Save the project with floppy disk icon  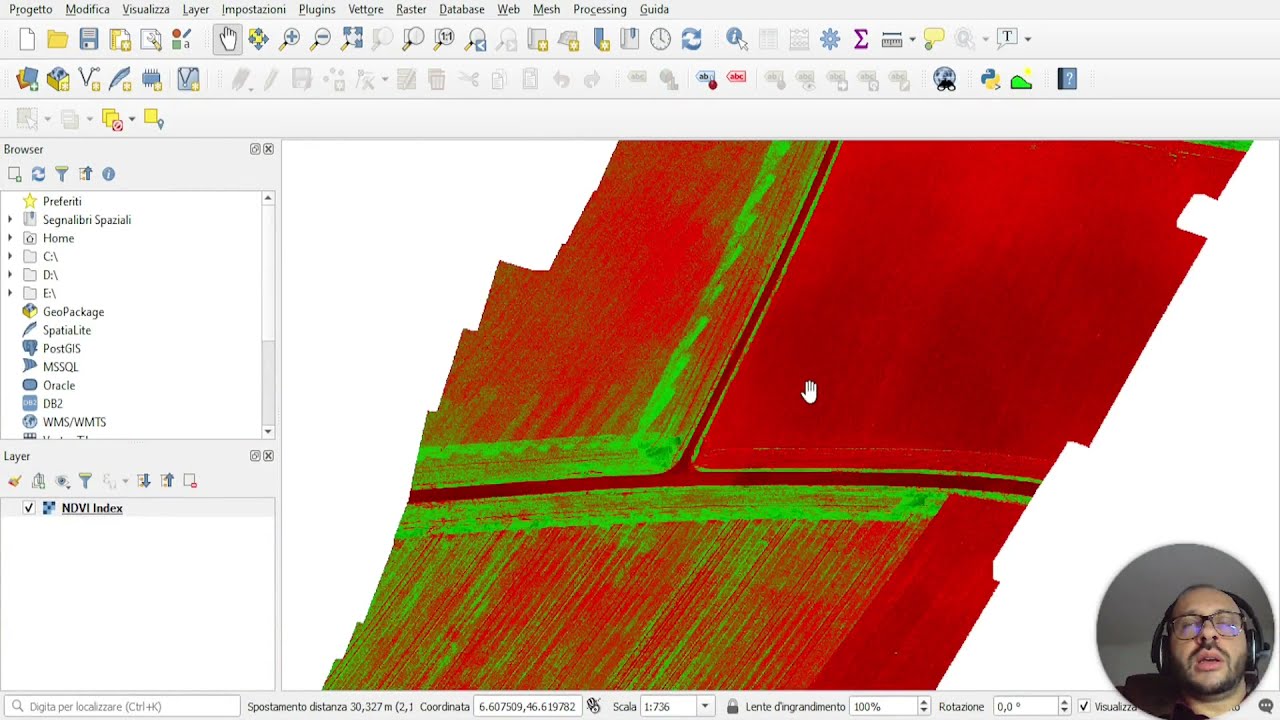coord(89,39)
